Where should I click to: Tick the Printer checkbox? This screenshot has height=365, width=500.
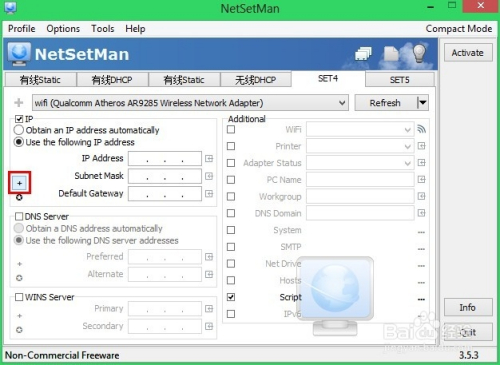pos(231,146)
